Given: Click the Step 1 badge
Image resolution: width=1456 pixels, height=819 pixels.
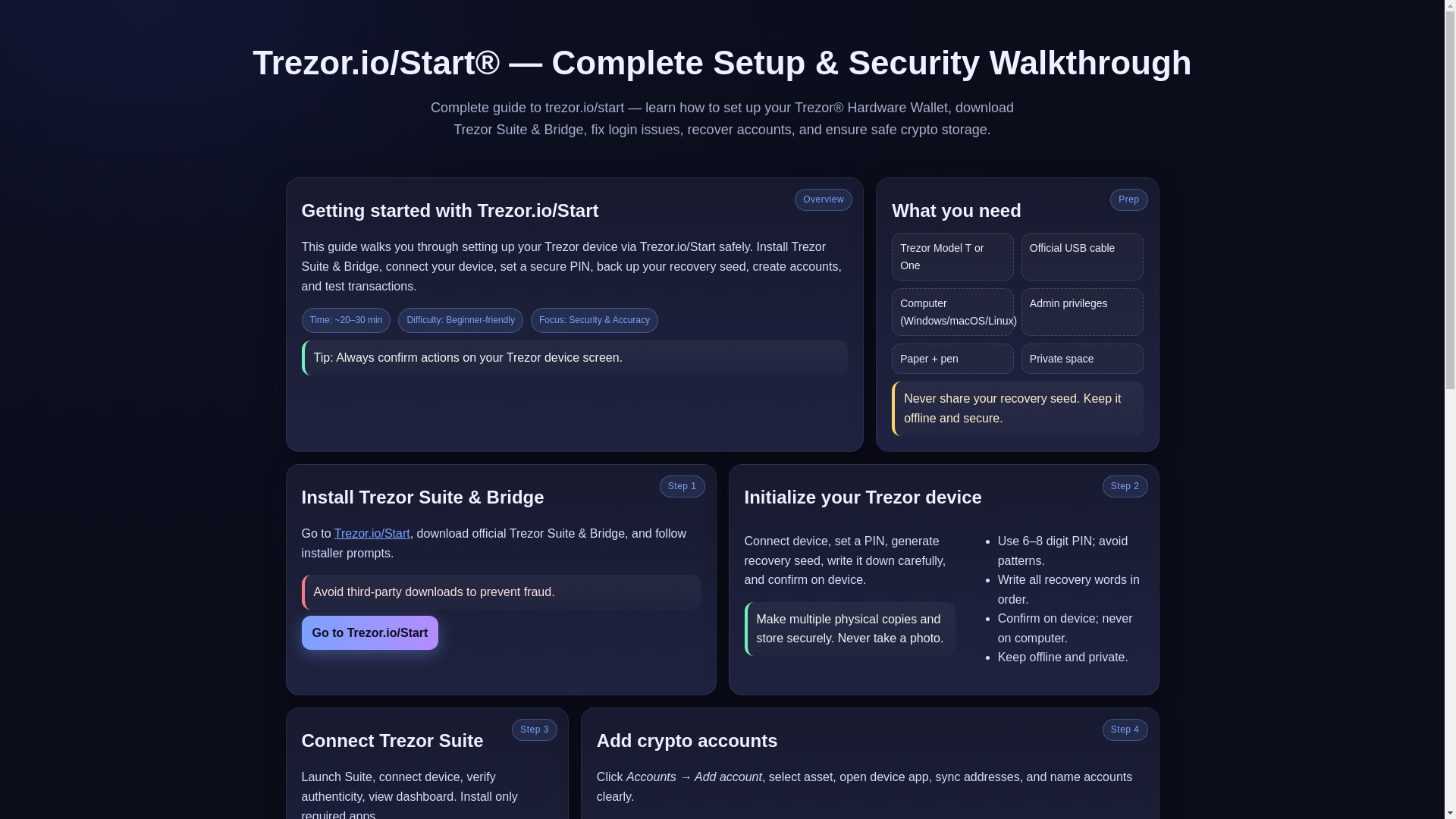Looking at the screenshot, I should [682, 486].
